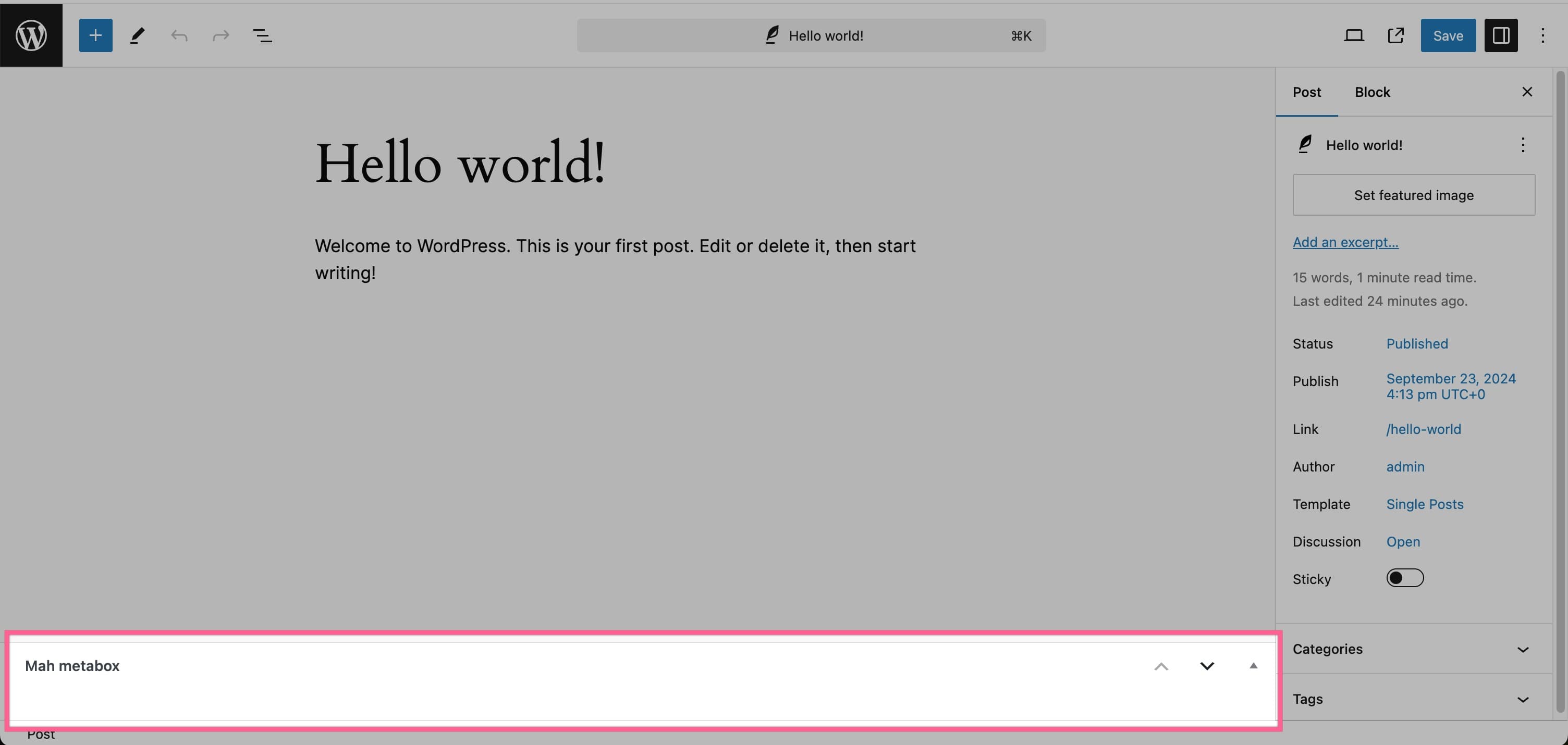The image size is (1568, 745).
Task: Open the laptop preview device icon
Action: [1353, 35]
